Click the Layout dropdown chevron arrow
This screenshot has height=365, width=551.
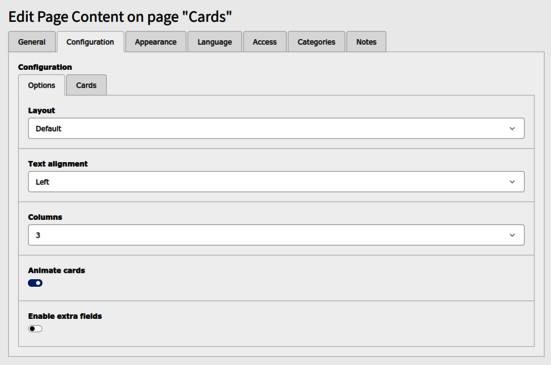point(512,129)
